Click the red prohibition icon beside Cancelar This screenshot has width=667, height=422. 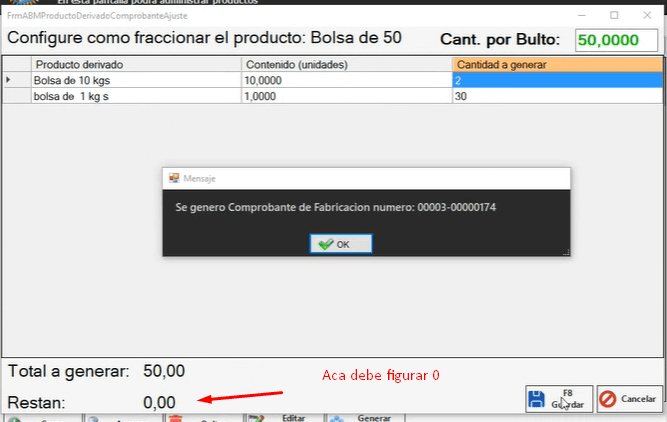[608, 399]
